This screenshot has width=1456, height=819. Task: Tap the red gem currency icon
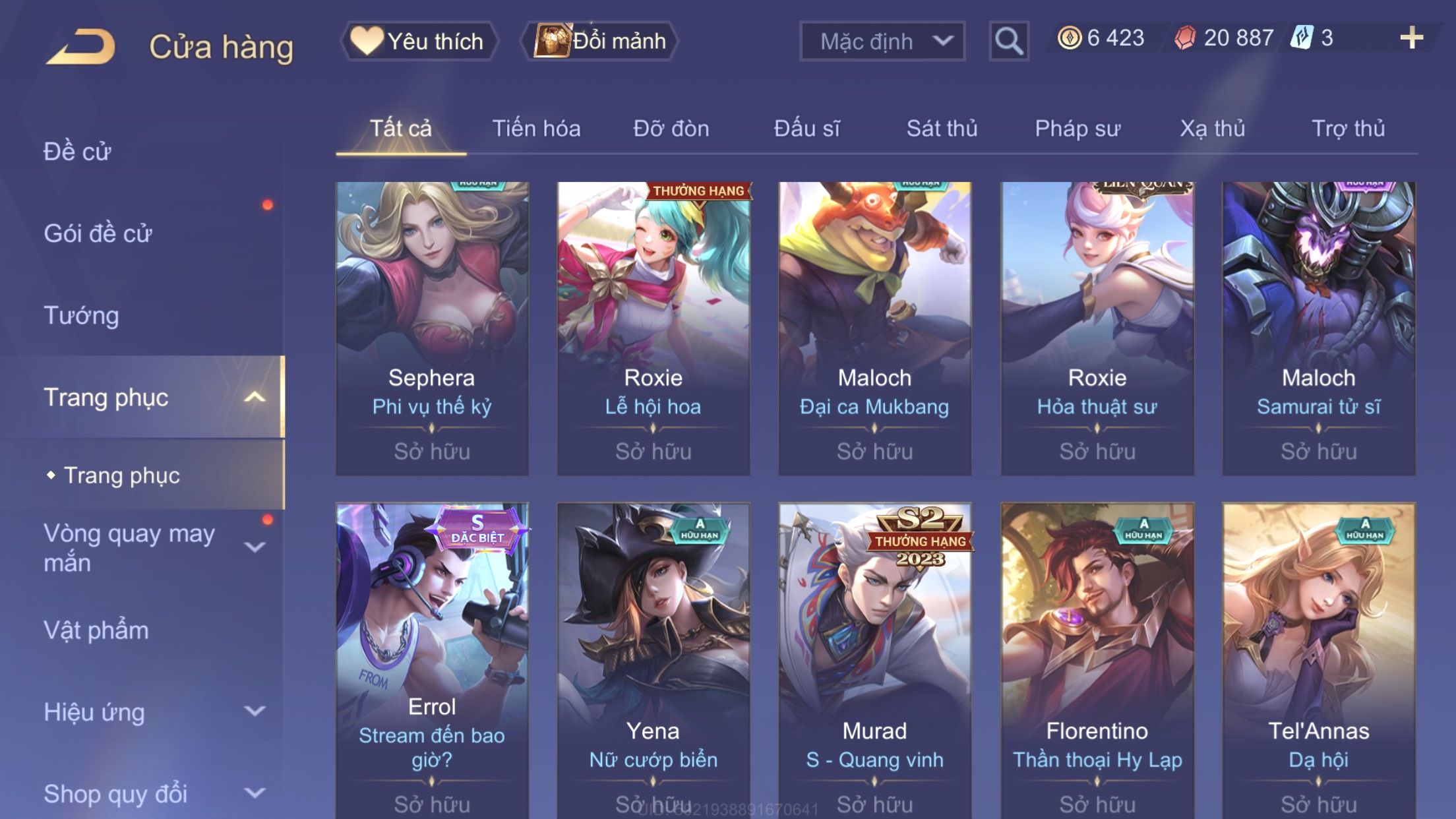pos(1185,38)
